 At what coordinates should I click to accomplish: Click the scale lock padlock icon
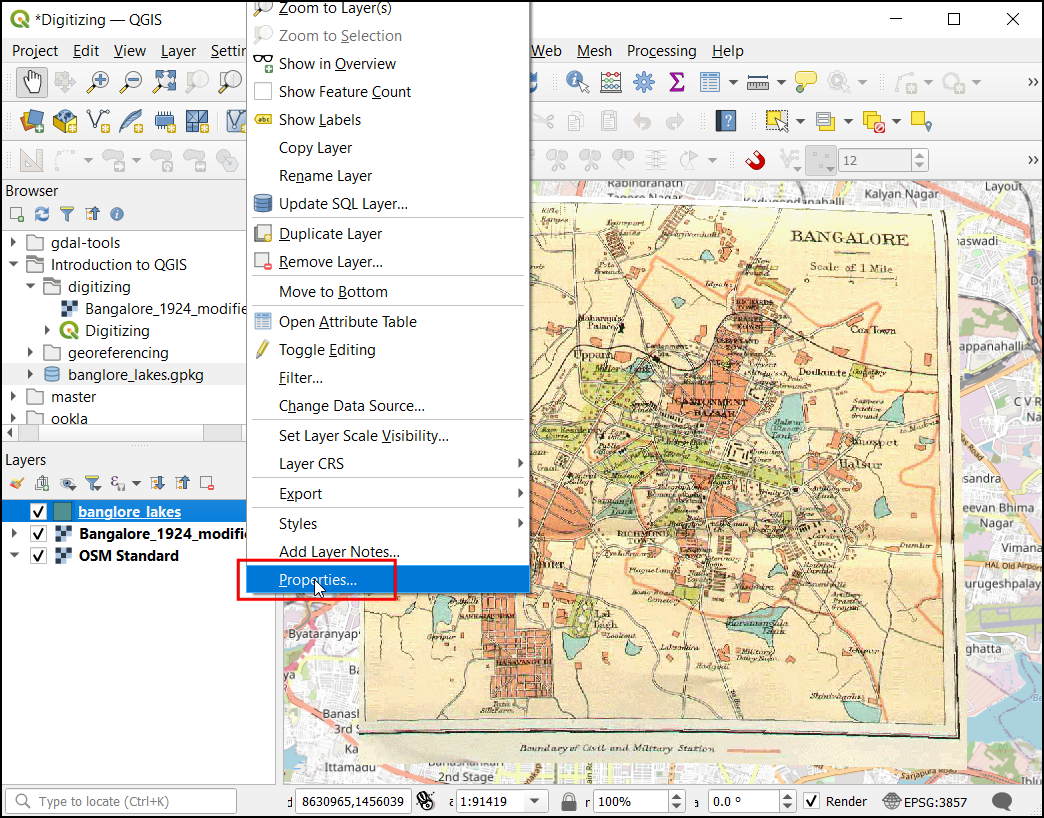point(569,801)
